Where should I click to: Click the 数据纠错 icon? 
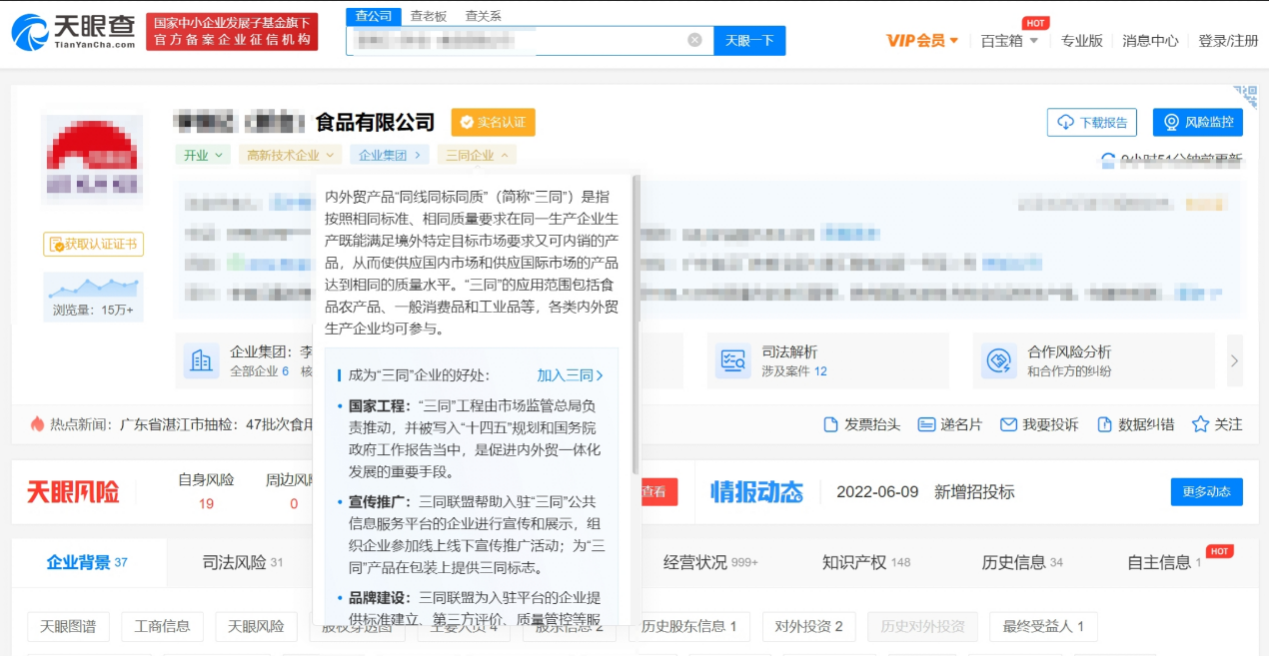tap(1105, 425)
